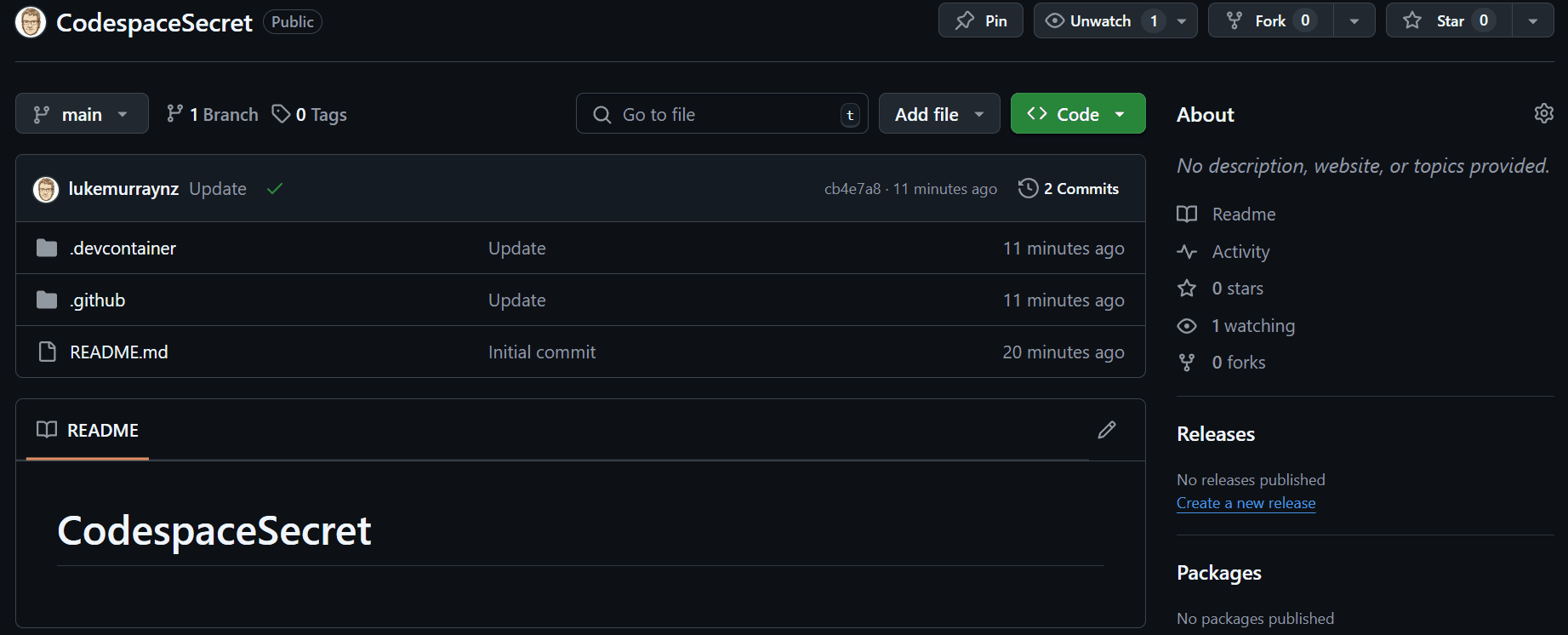Open the Add file dropdown

coord(939,114)
